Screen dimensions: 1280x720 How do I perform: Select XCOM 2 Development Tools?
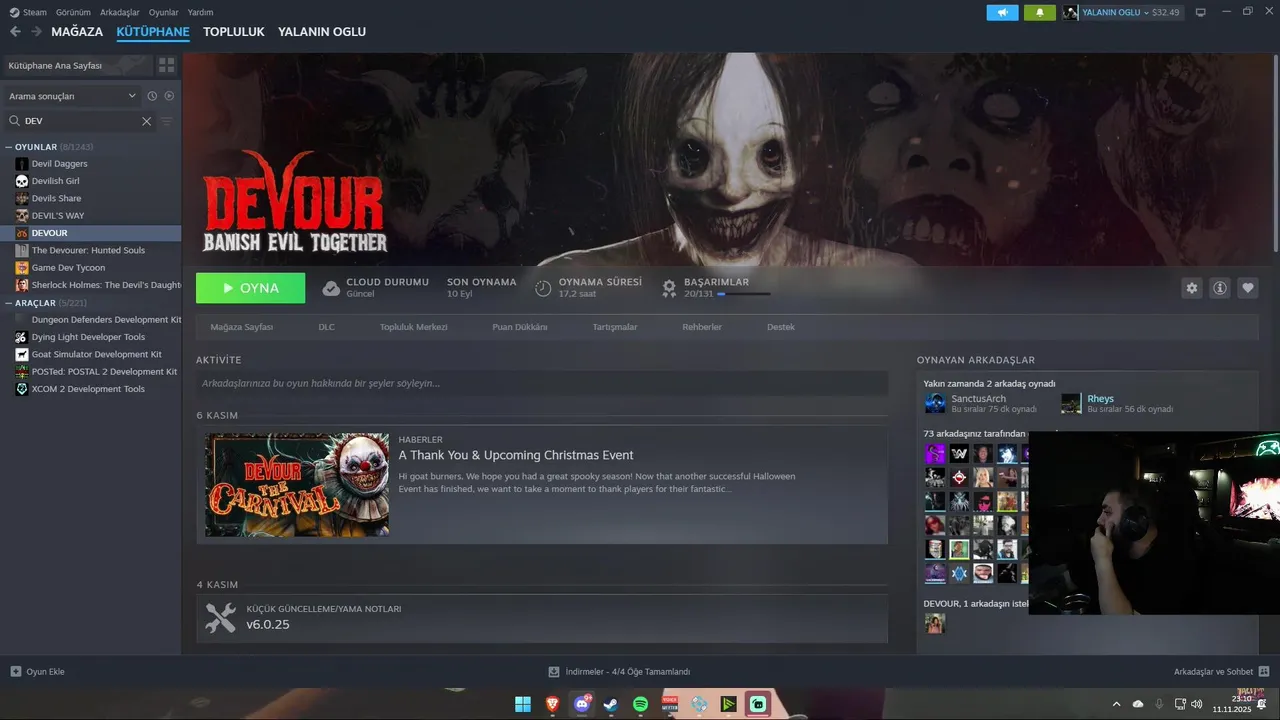[90, 389]
